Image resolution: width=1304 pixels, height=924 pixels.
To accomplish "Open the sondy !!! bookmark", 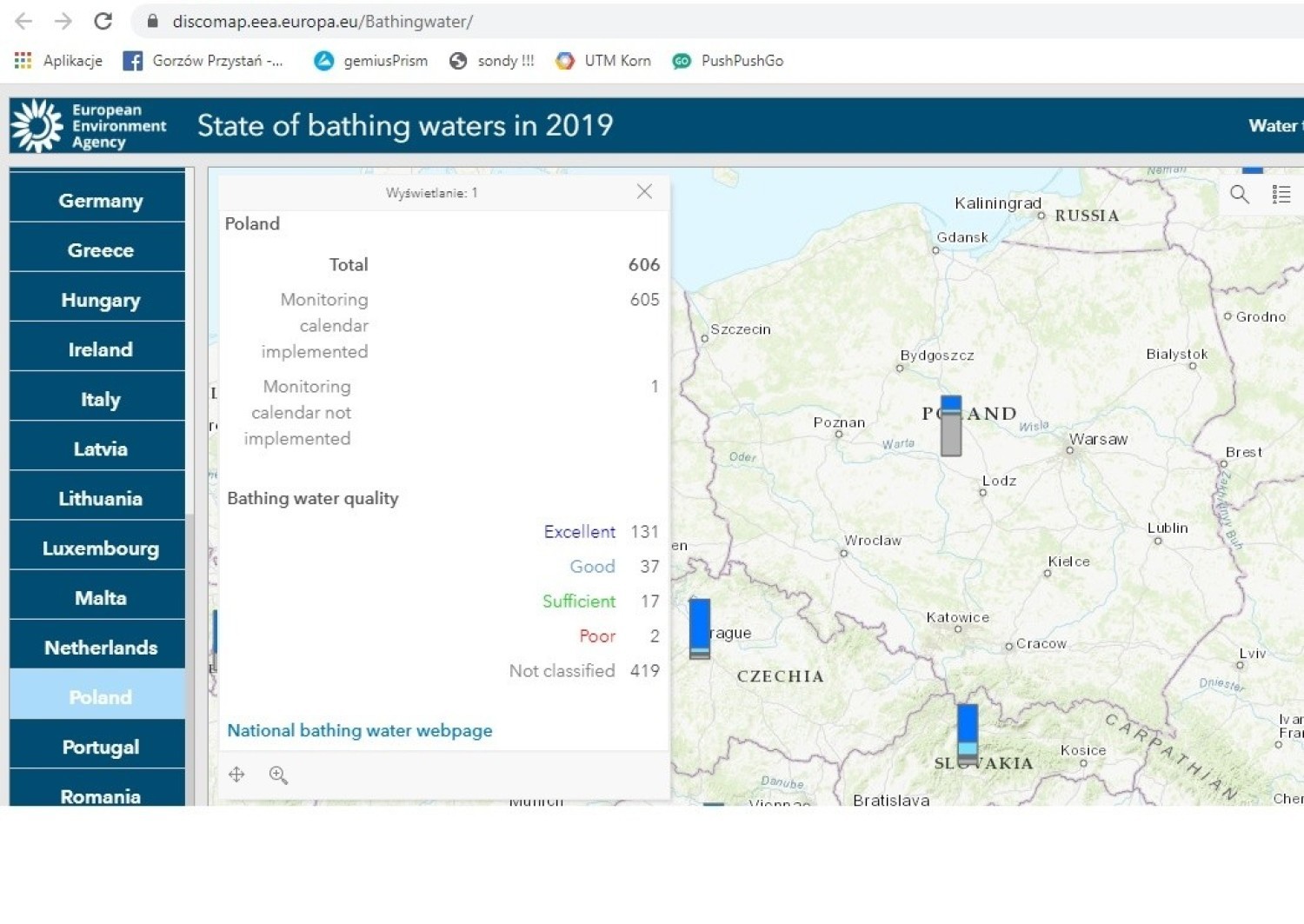I will (x=492, y=60).
